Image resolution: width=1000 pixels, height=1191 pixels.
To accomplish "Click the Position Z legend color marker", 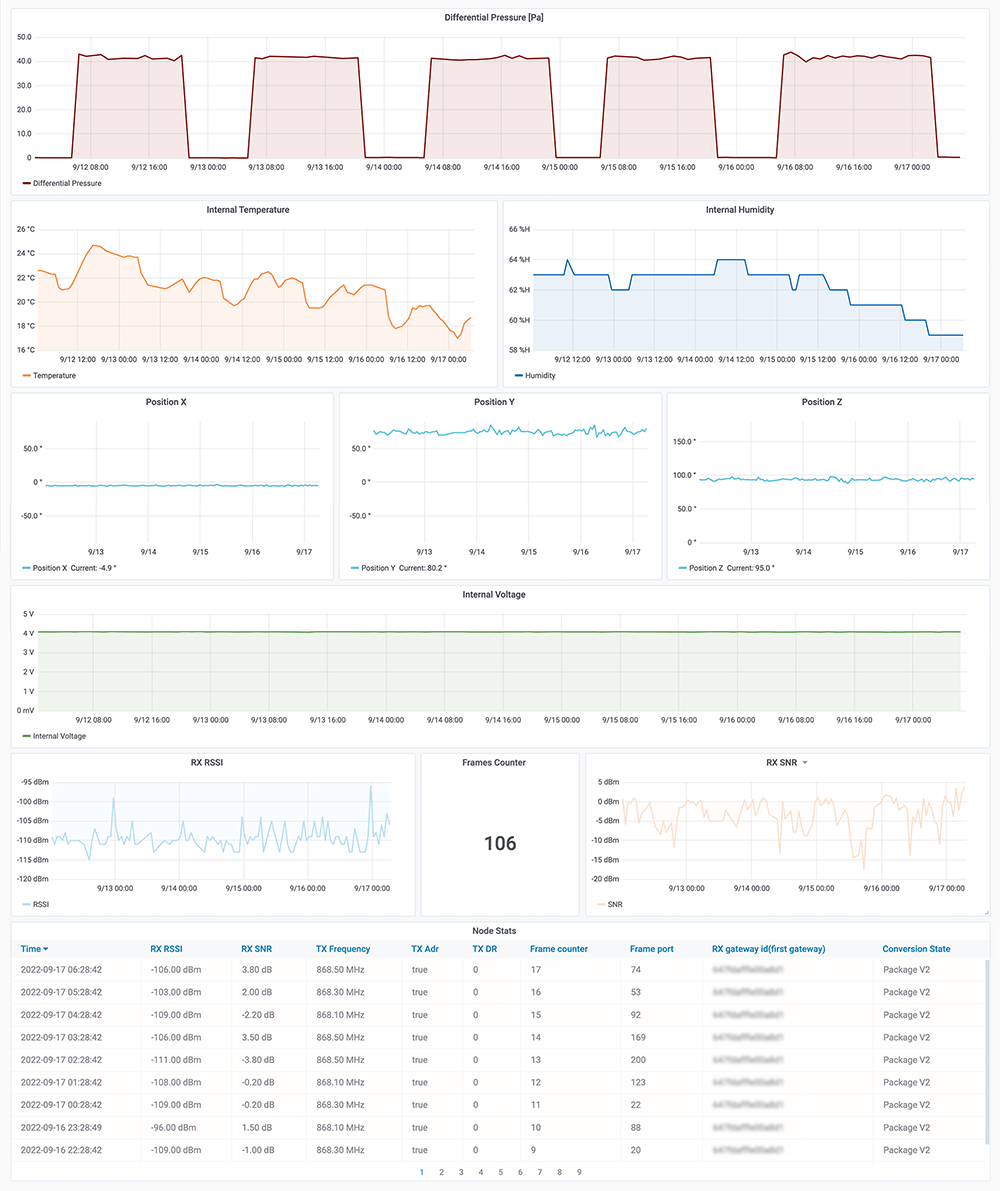I will [x=682, y=567].
